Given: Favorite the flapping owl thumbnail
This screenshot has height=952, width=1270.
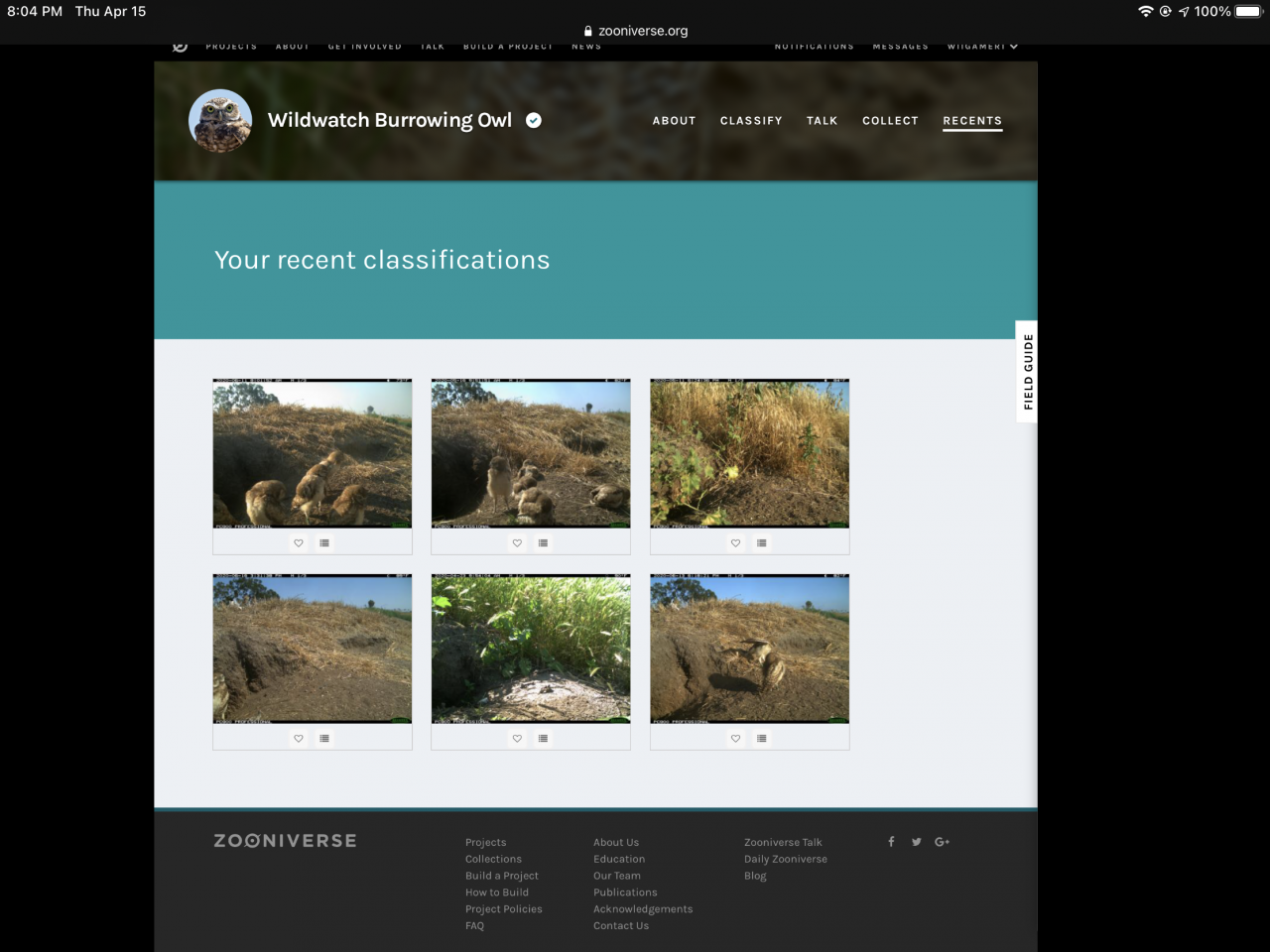Looking at the screenshot, I should tap(735, 738).
